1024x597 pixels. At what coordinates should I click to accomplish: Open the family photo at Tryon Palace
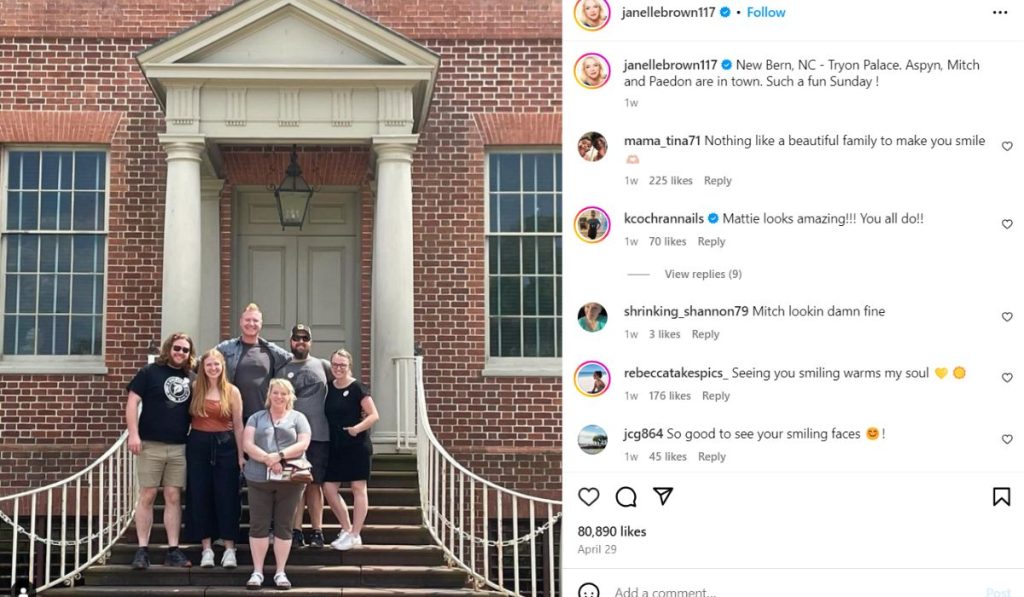tap(281, 298)
